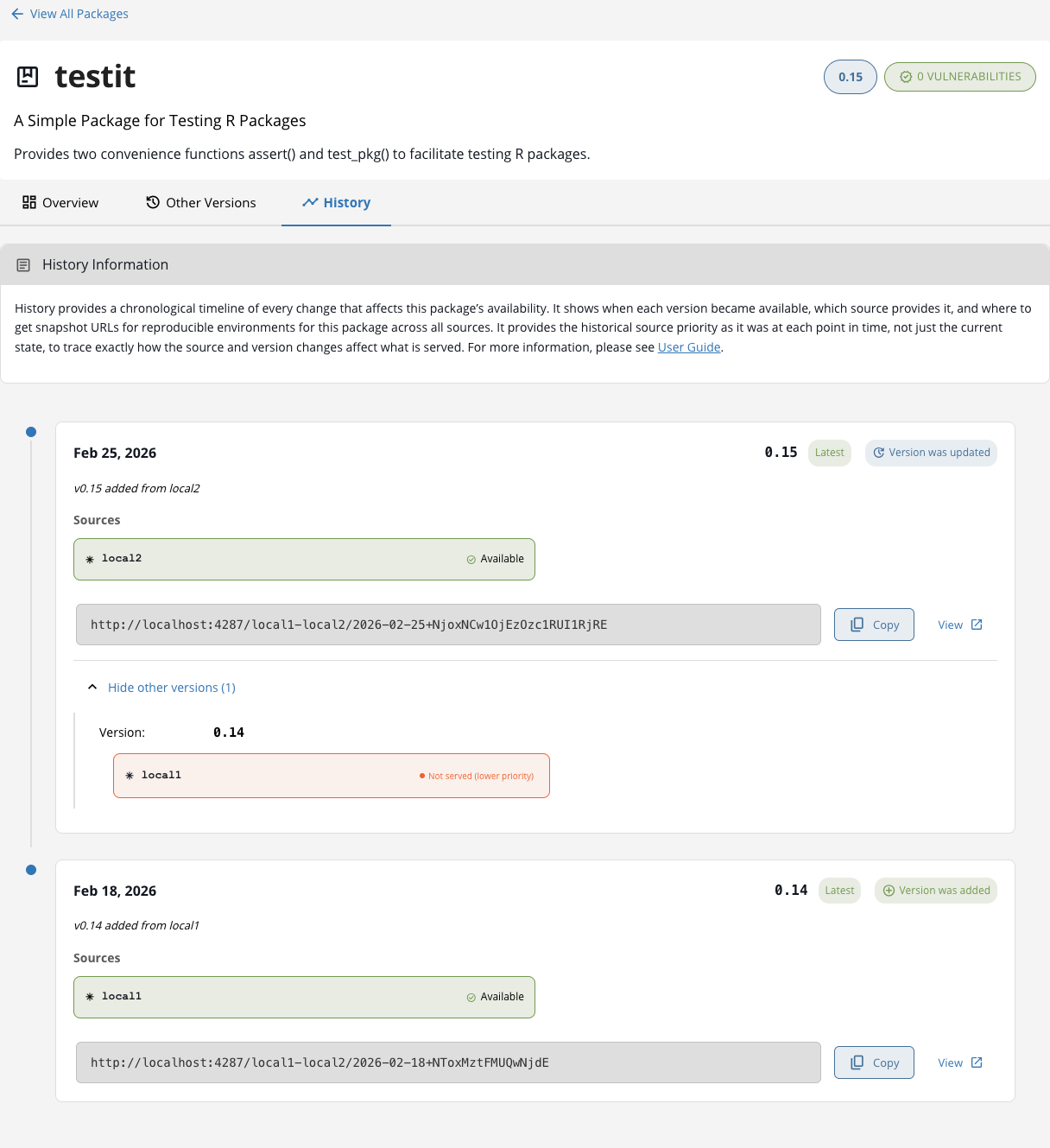The width and height of the screenshot is (1050, 1148).
Task: Click the shield check icon in vulnerabilities badge
Action: click(906, 77)
